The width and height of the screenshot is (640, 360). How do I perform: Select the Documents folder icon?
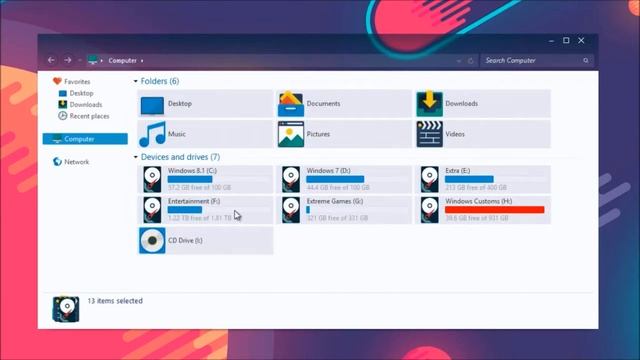coord(291,104)
